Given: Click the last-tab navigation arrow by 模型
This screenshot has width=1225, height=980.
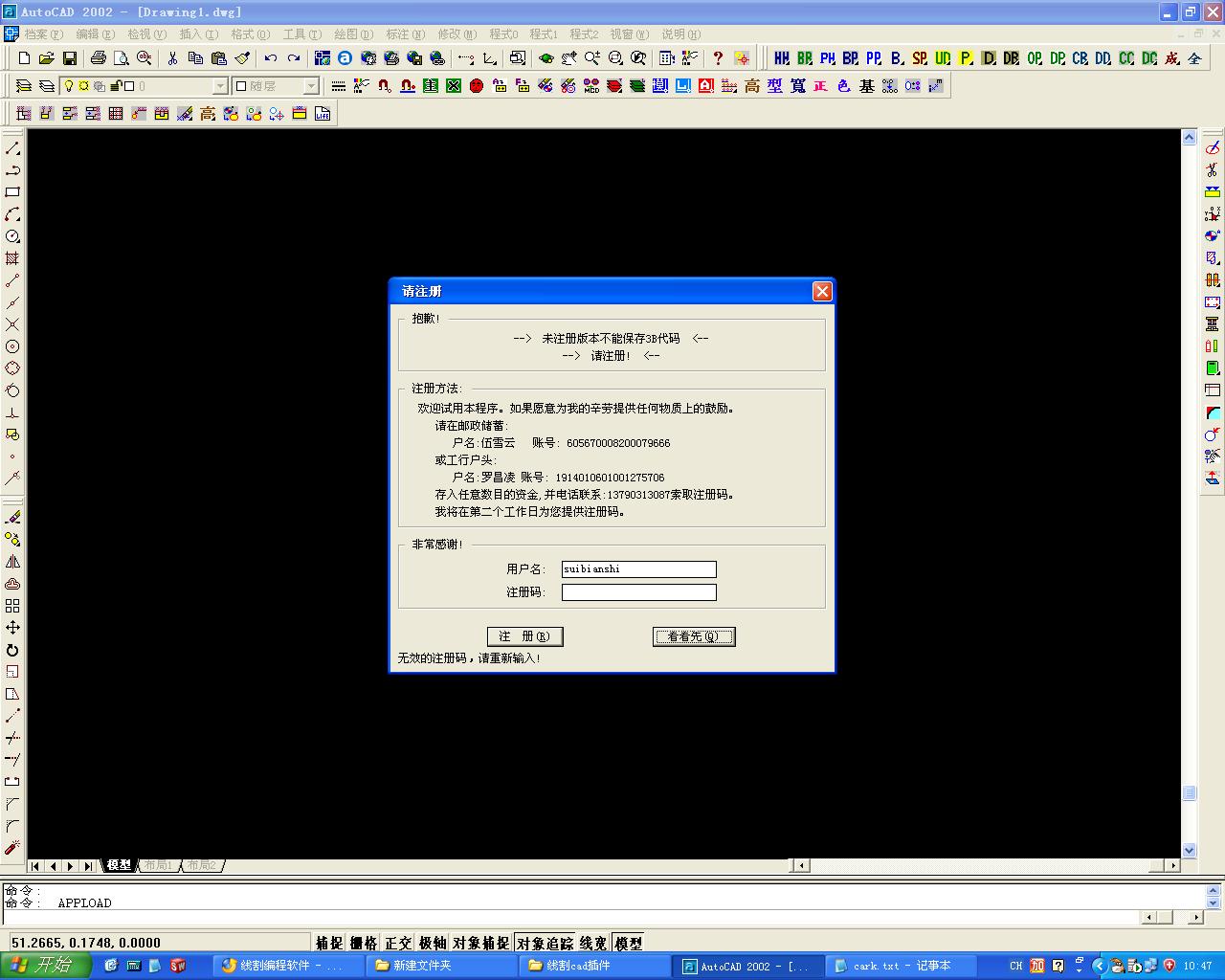Looking at the screenshot, I should (88, 865).
